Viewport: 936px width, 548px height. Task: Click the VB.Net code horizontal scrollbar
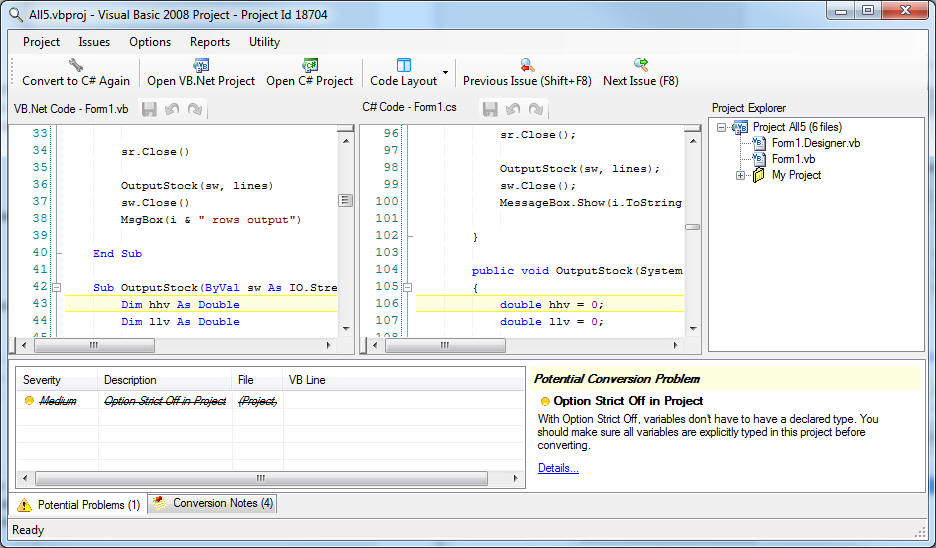[95, 346]
